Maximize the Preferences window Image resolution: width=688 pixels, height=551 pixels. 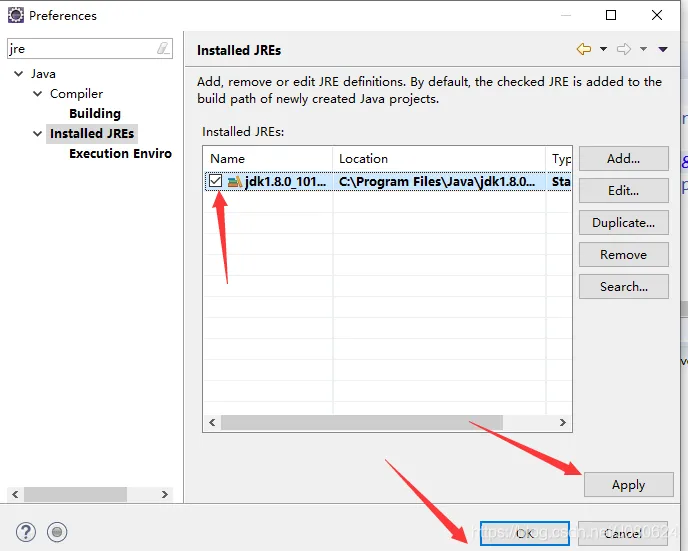click(x=611, y=15)
